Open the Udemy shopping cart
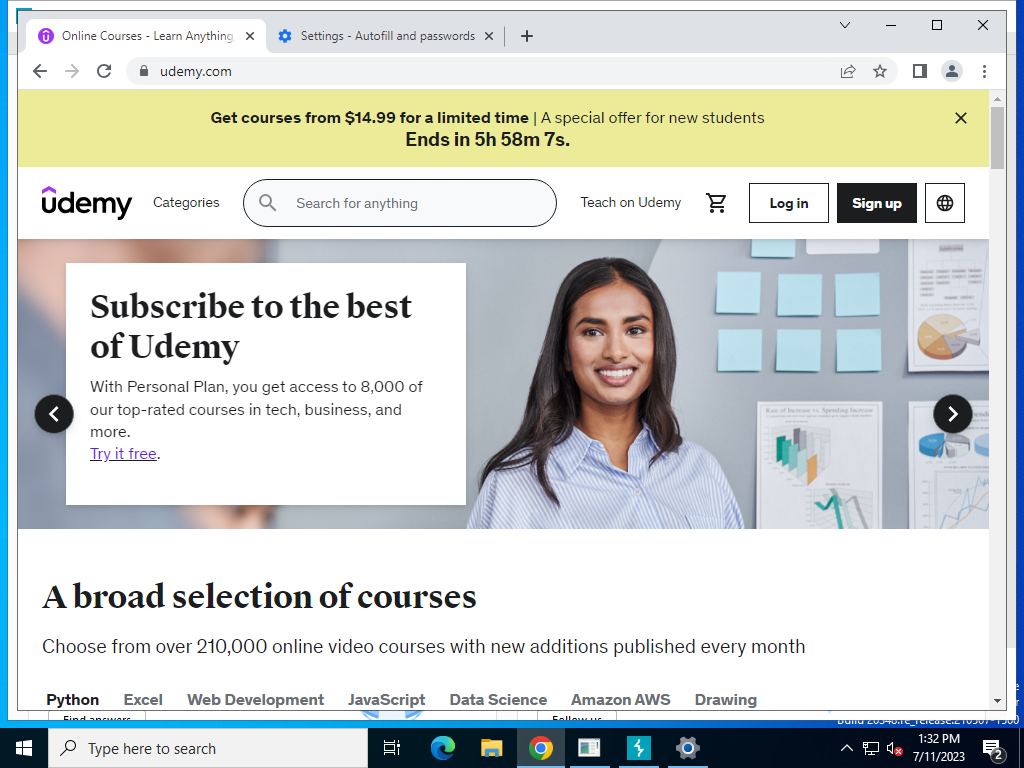This screenshot has width=1024, height=768. click(x=716, y=203)
